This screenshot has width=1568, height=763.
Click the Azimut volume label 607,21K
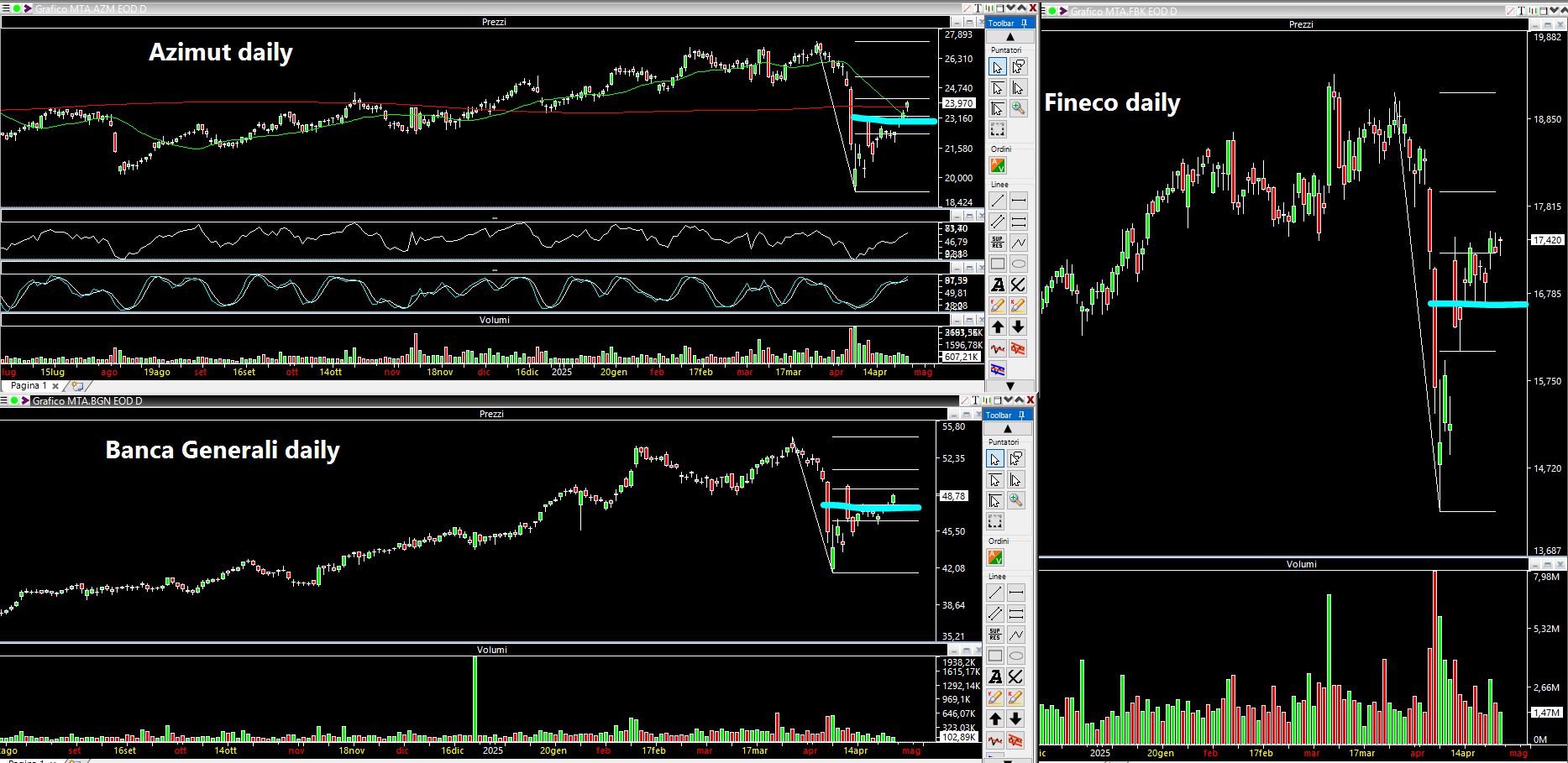(x=961, y=357)
